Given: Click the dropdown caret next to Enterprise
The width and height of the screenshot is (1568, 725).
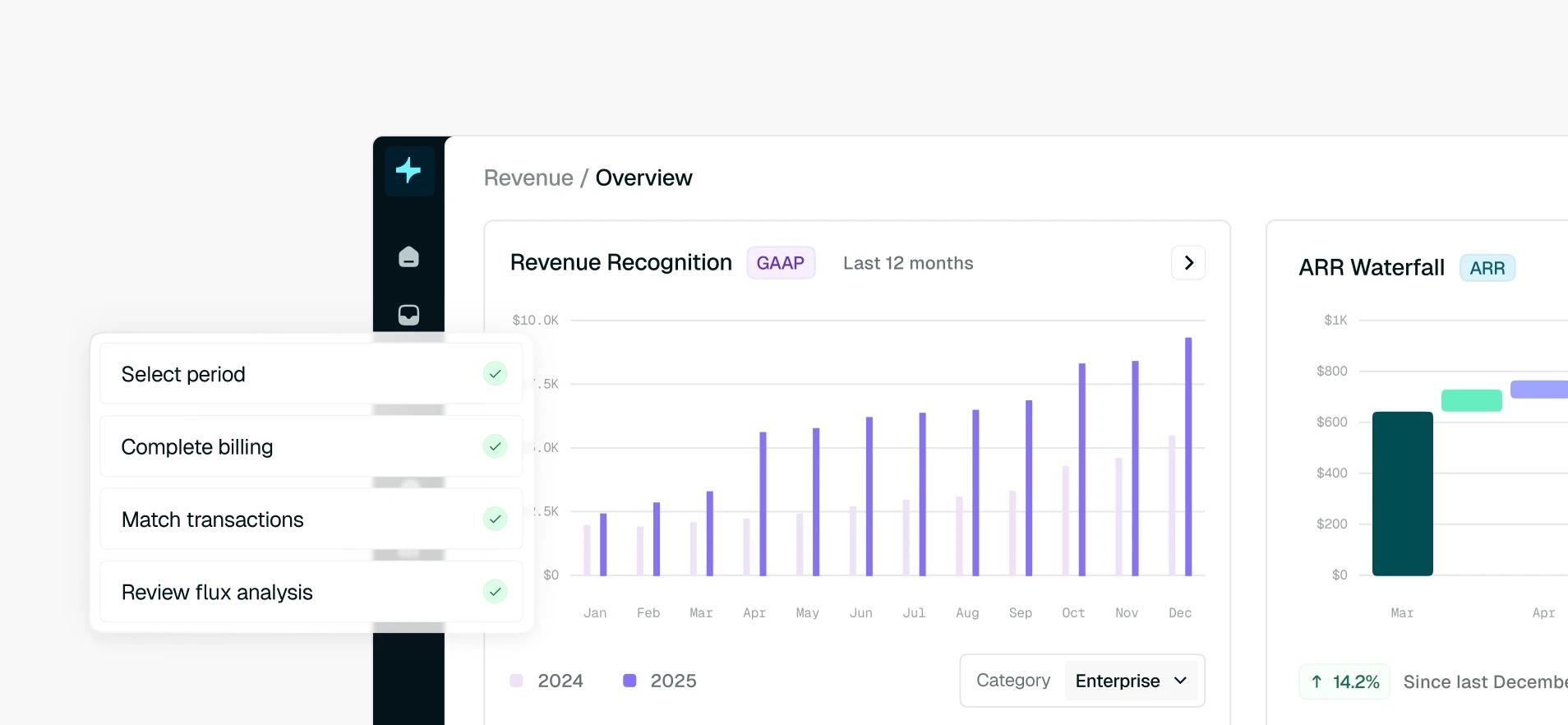Looking at the screenshot, I should tap(1181, 681).
